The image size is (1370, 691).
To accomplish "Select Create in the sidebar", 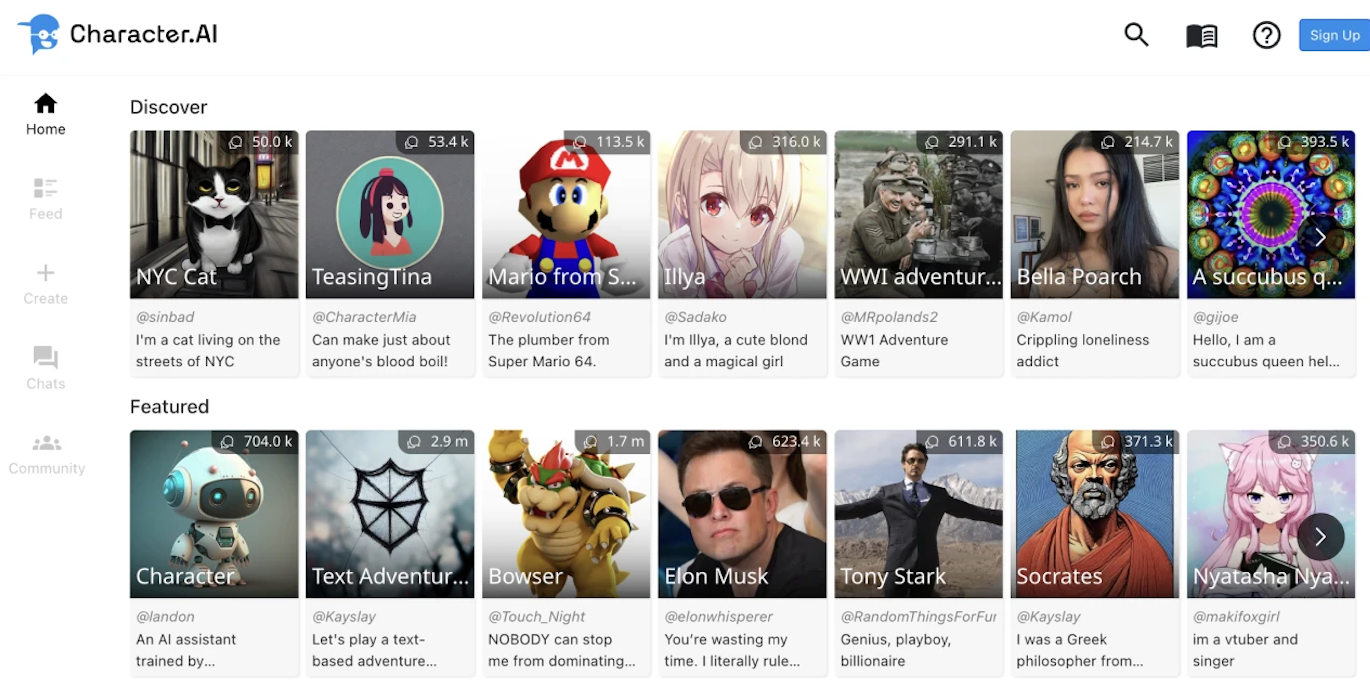I will [x=46, y=284].
